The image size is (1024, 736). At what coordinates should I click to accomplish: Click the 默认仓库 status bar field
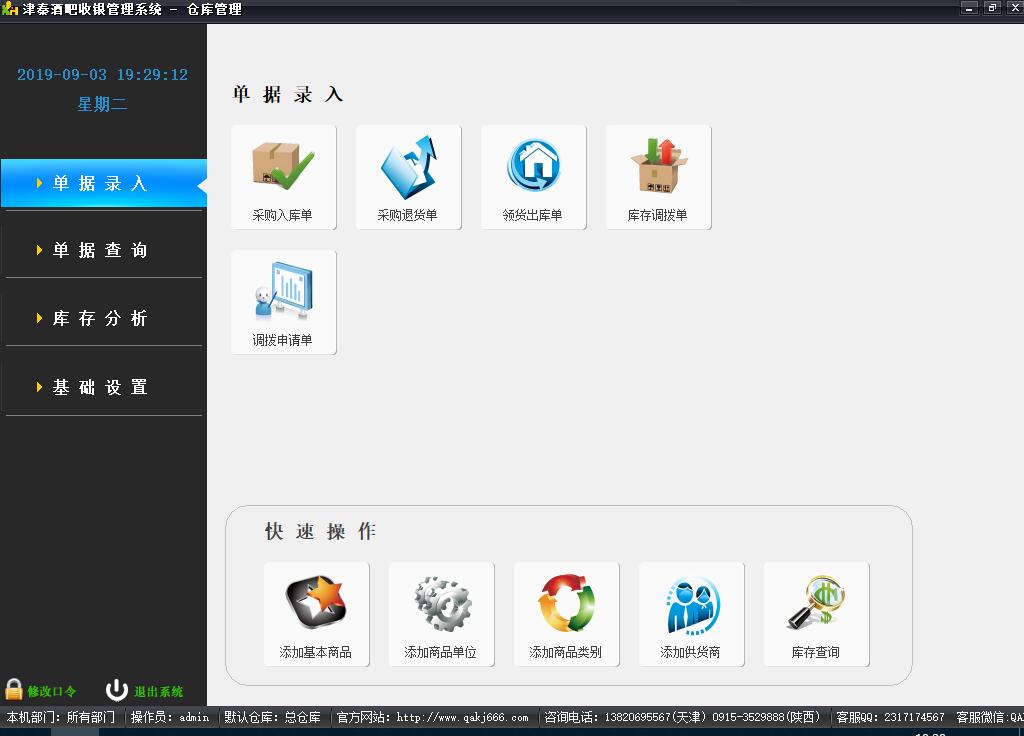(272, 717)
